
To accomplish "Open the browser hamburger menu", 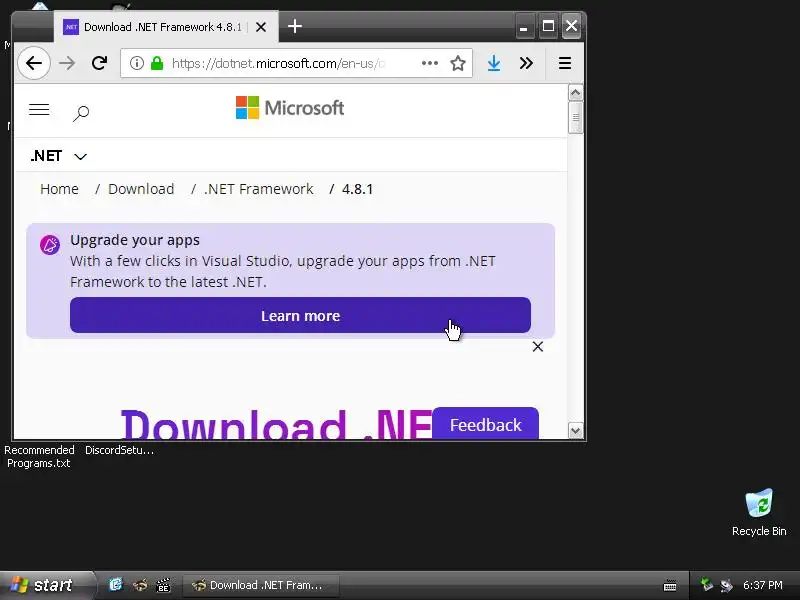I will (x=564, y=63).
